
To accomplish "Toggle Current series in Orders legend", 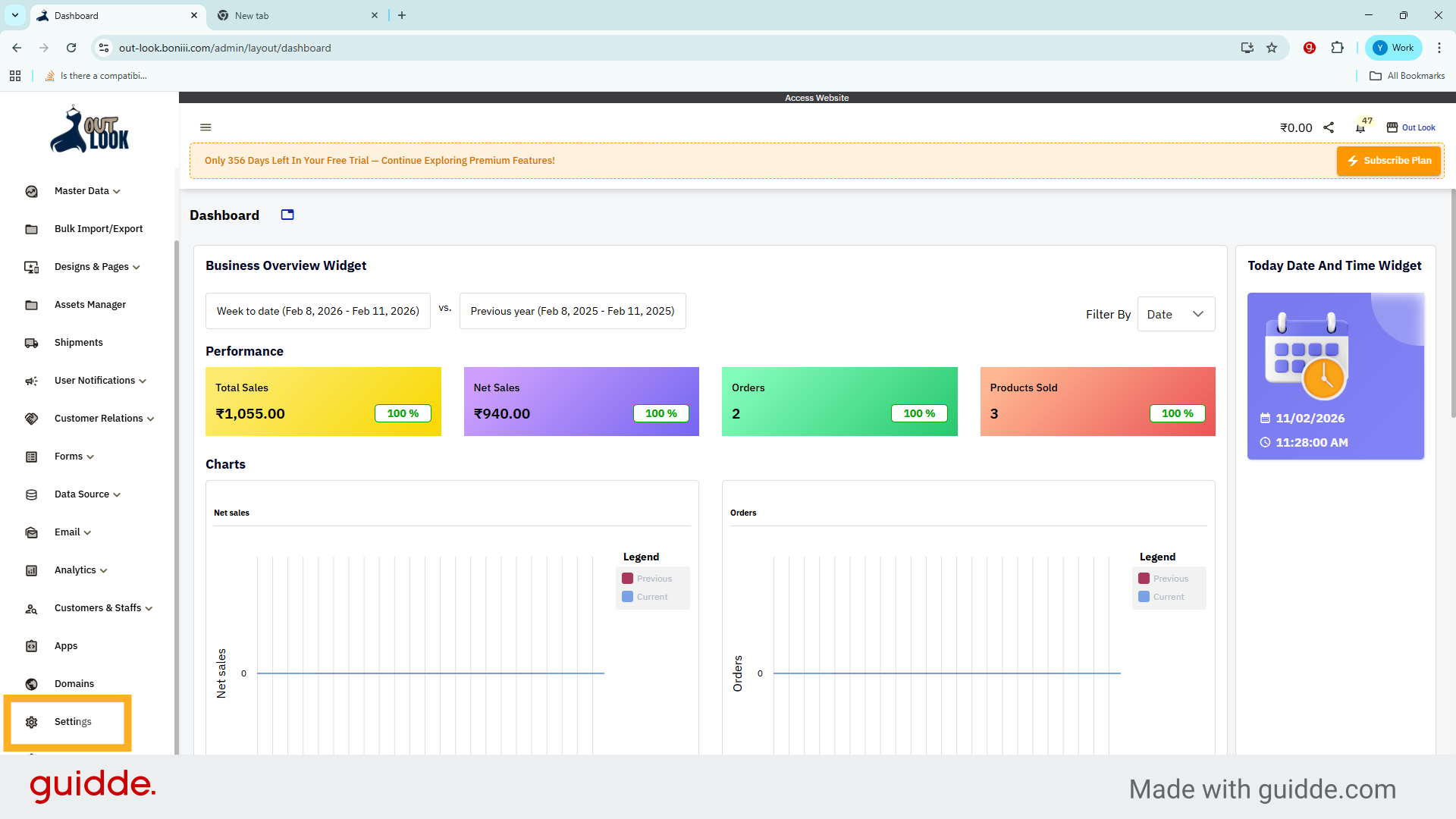I will pos(1161,597).
